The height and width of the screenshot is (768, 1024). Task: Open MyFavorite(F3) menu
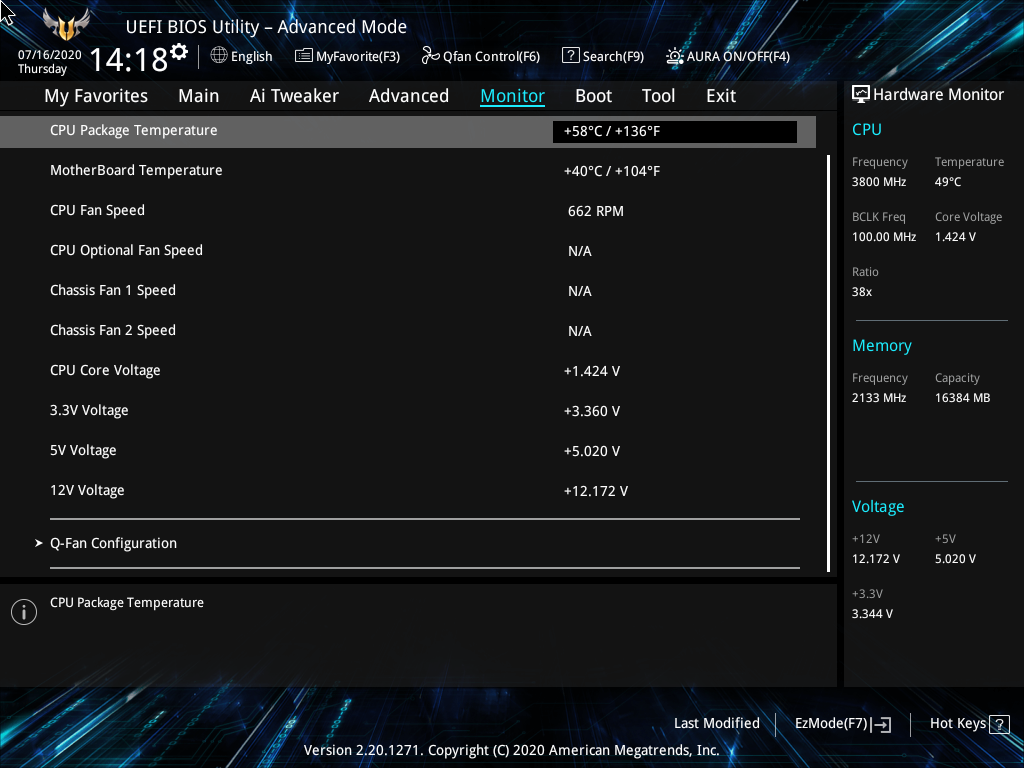358,57
